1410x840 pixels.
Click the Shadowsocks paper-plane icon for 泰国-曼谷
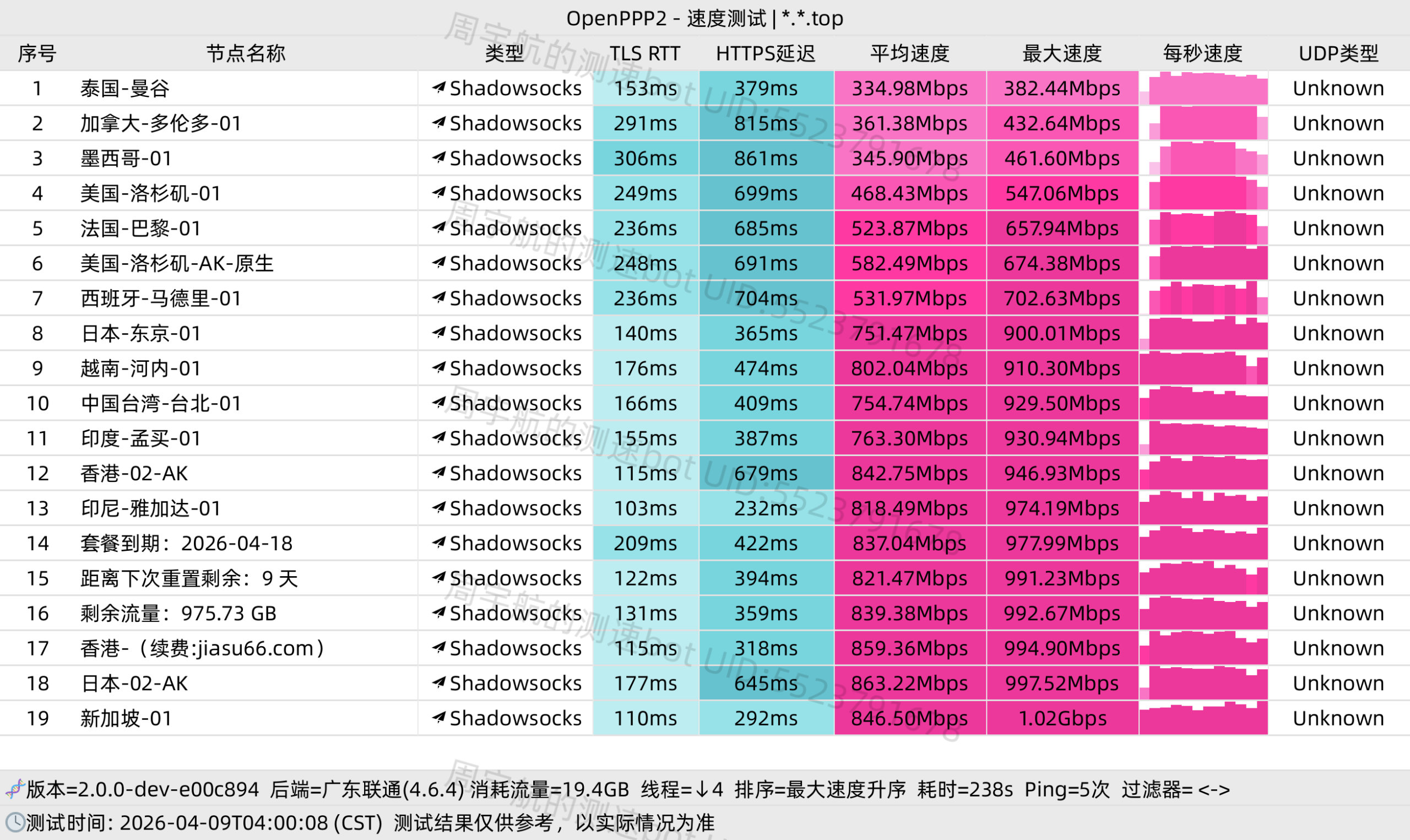tap(438, 88)
